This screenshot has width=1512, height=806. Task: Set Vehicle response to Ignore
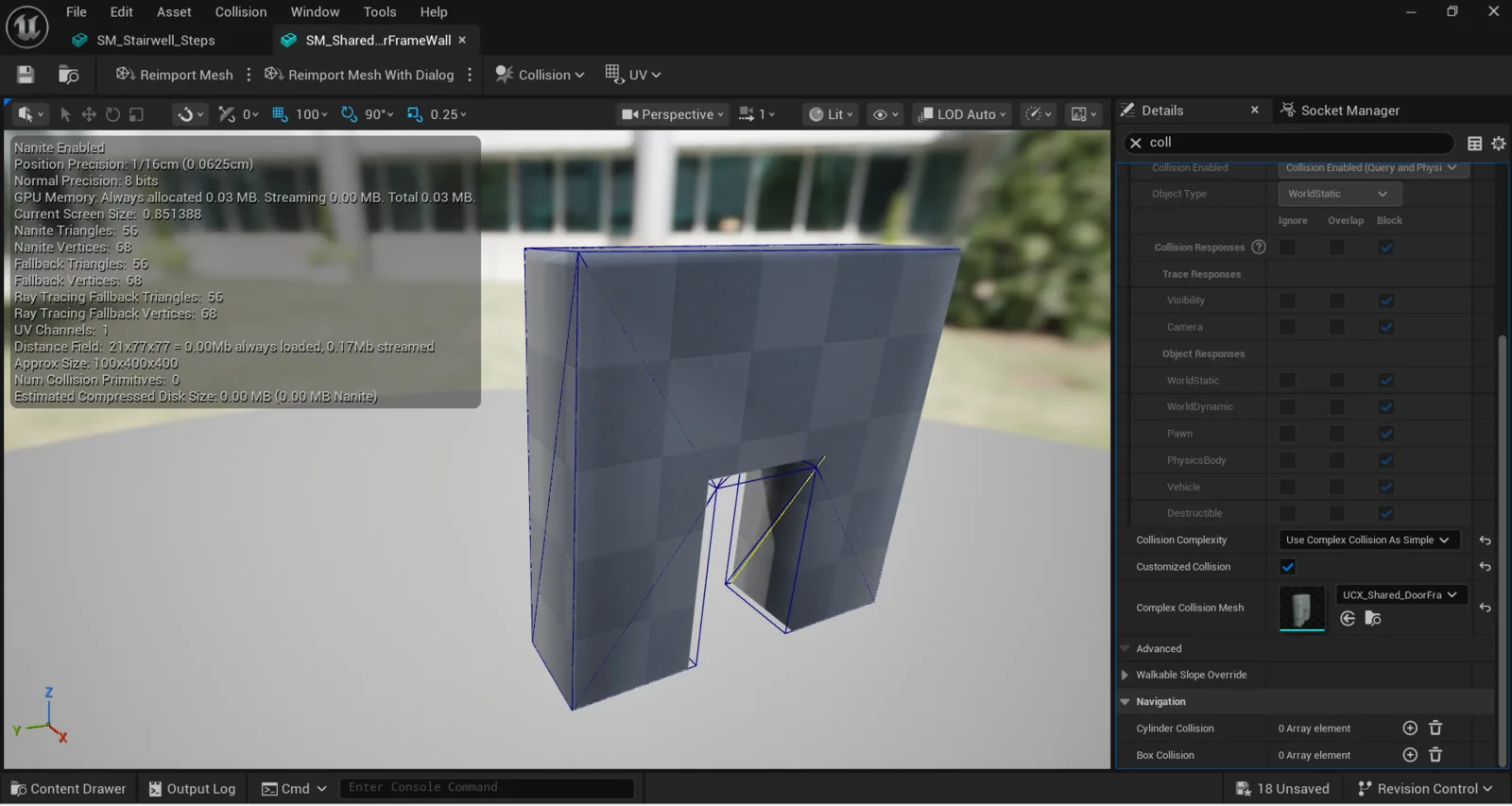pos(1287,487)
